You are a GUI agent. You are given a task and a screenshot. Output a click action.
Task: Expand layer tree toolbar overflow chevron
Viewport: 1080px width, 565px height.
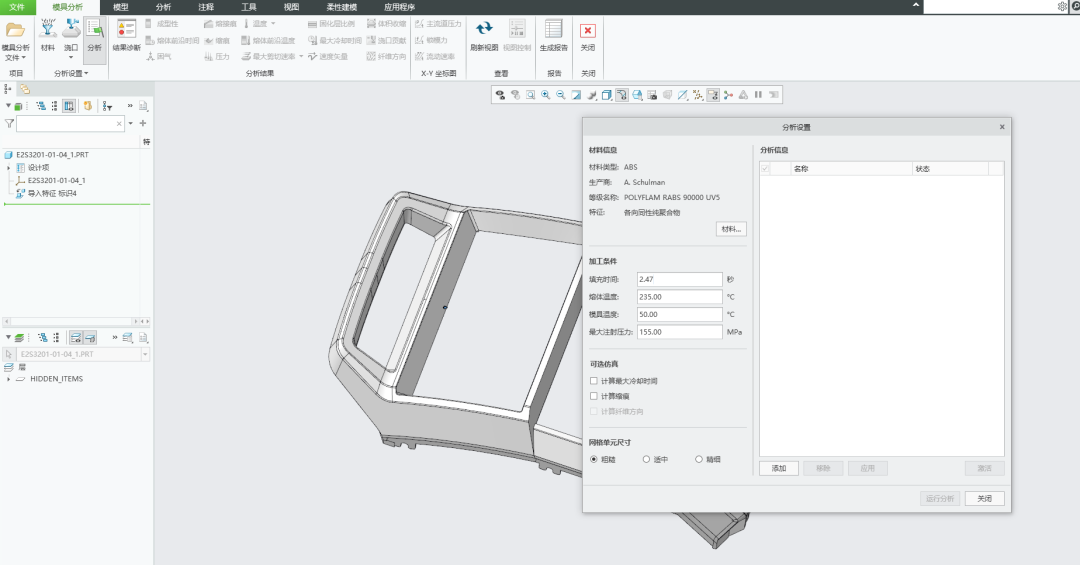point(115,338)
